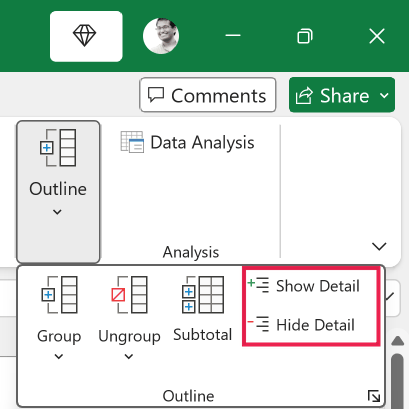Screen dimensions: 409x409
Task: Open the premium diamond icon button
Action: (86, 36)
